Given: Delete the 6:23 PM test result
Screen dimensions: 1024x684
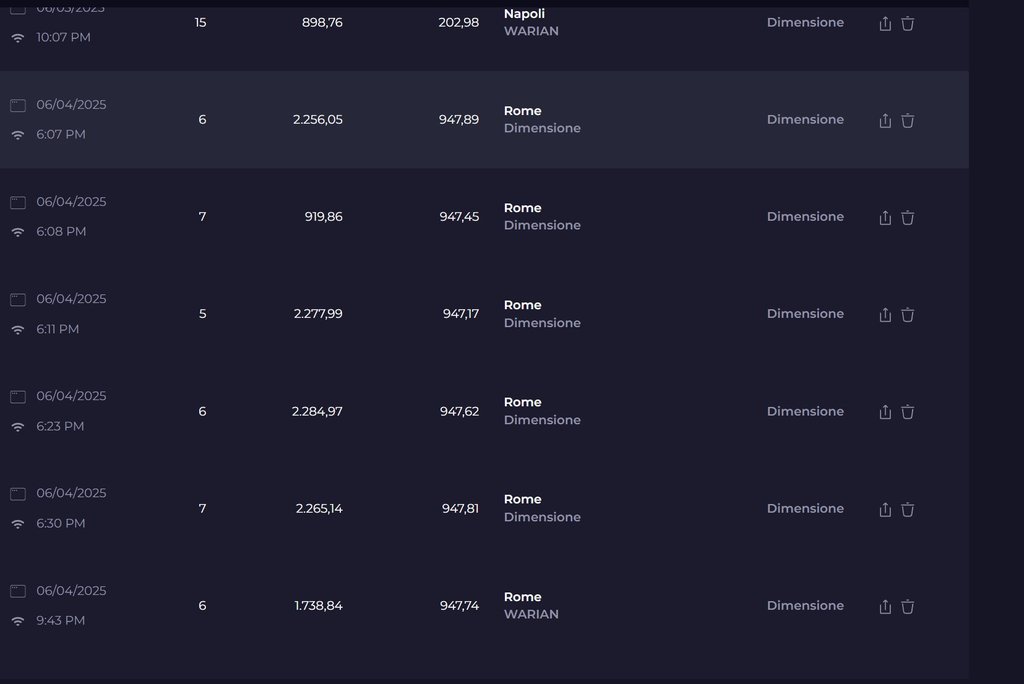Looking at the screenshot, I should (908, 411).
